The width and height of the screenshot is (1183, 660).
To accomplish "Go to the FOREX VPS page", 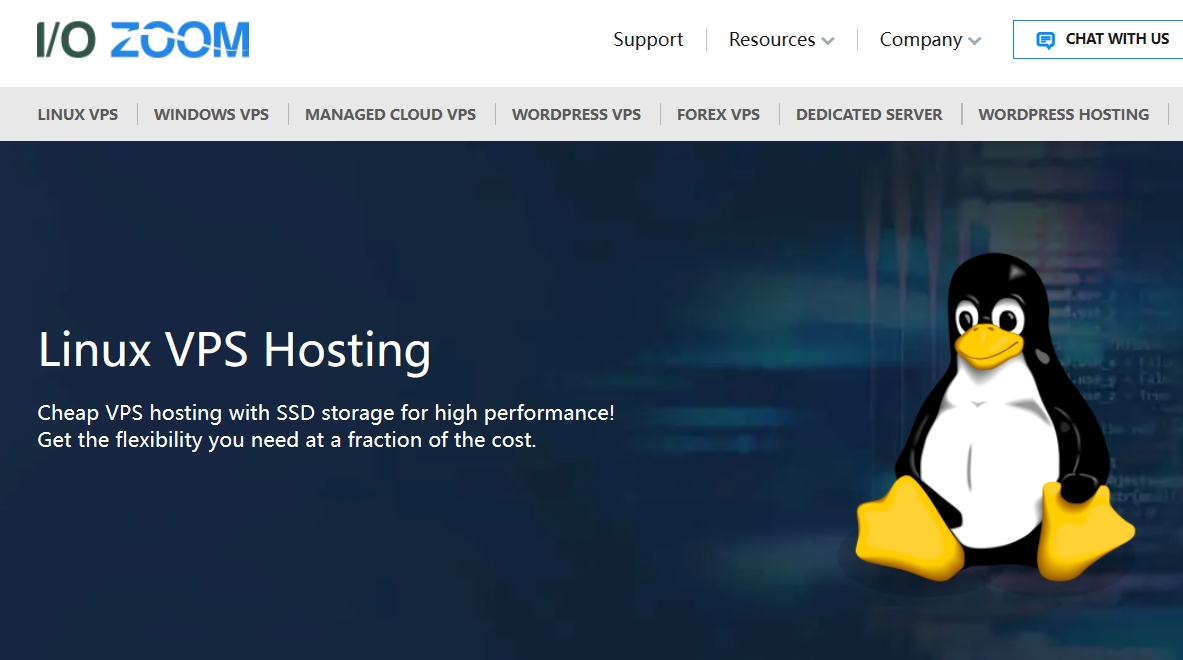I will click(x=718, y=114).
